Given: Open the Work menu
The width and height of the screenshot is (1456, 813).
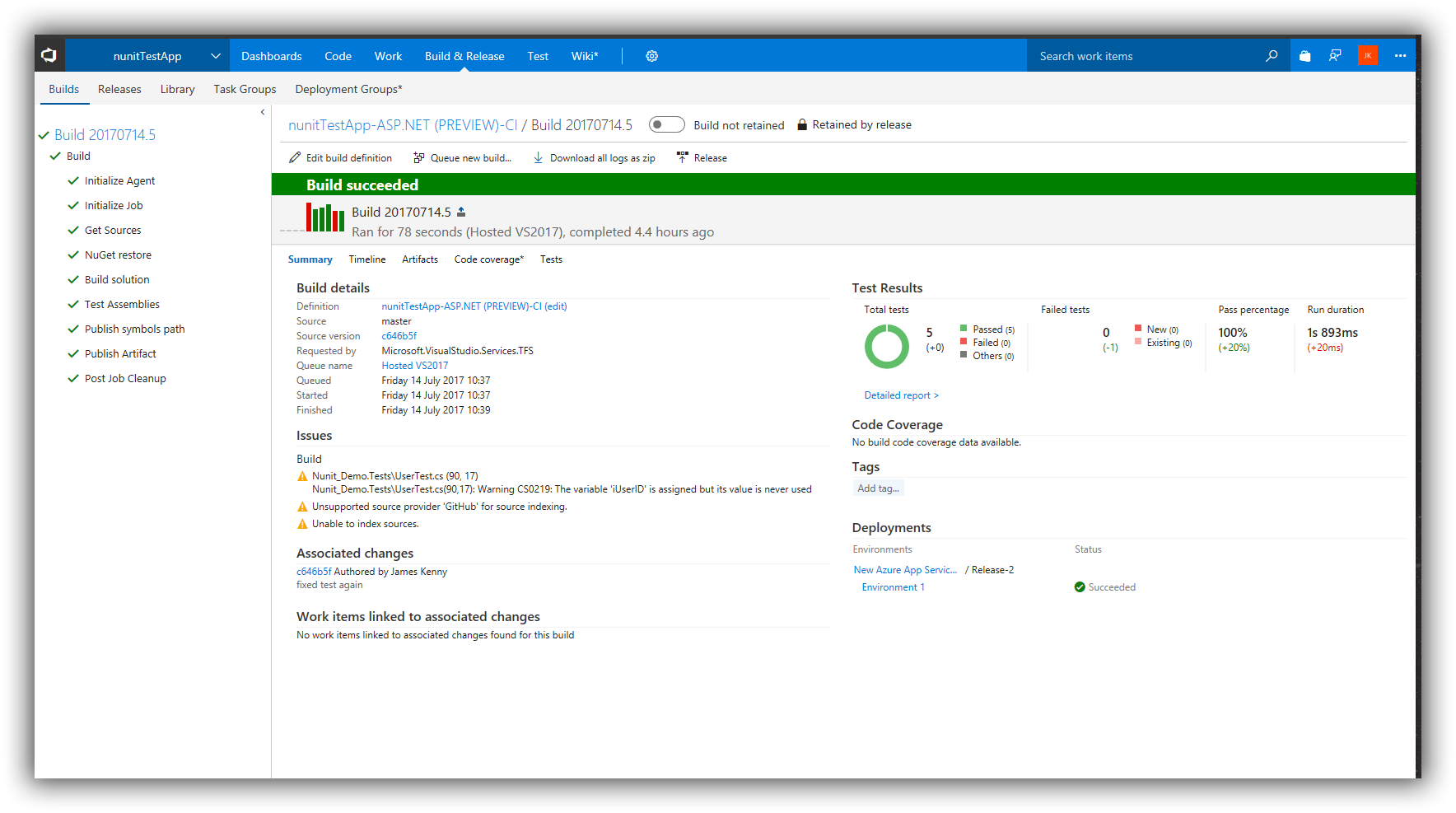Looking at the screenshot, I should click(x=388, y=56).
